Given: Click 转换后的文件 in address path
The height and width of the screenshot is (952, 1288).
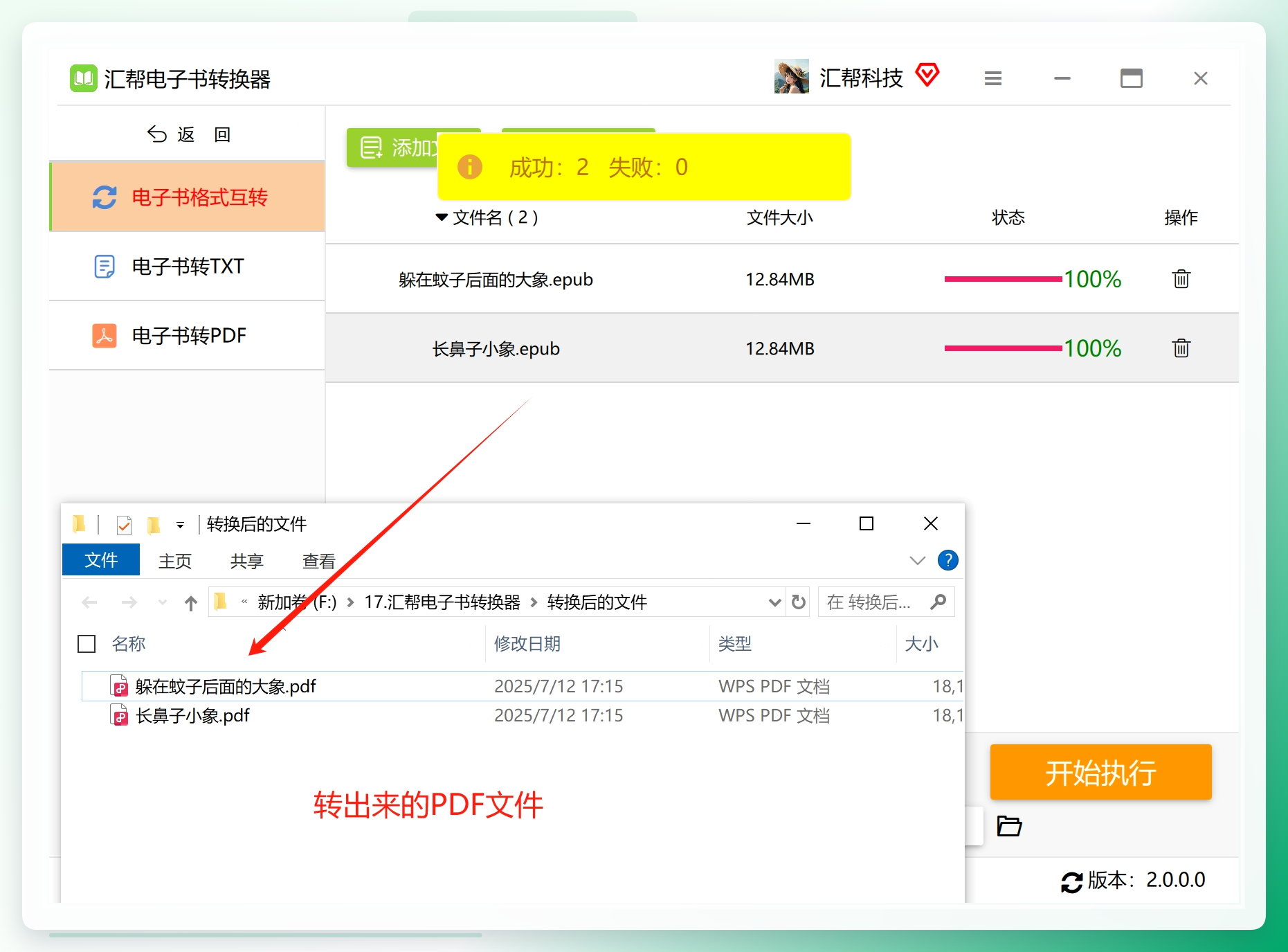Looking at the screenshot, I should point(597,602).
